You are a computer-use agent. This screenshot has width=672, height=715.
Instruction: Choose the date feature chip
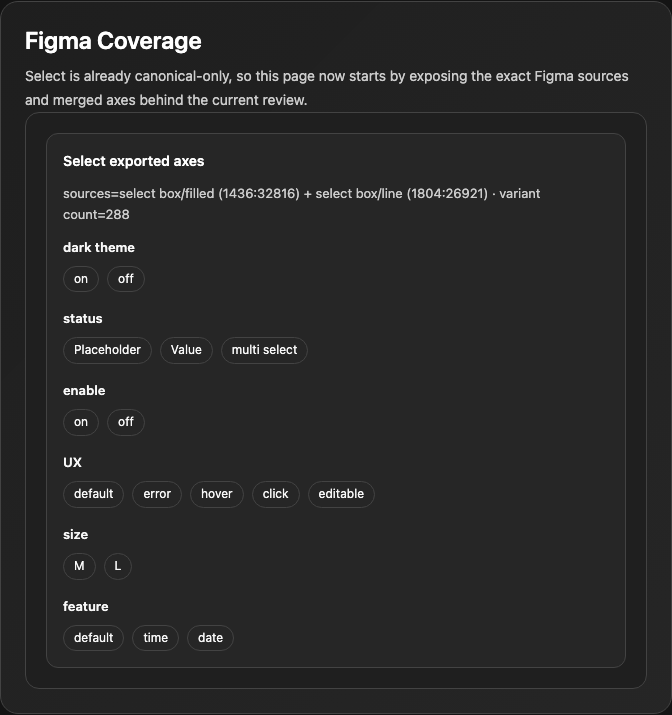pos(210,637)
